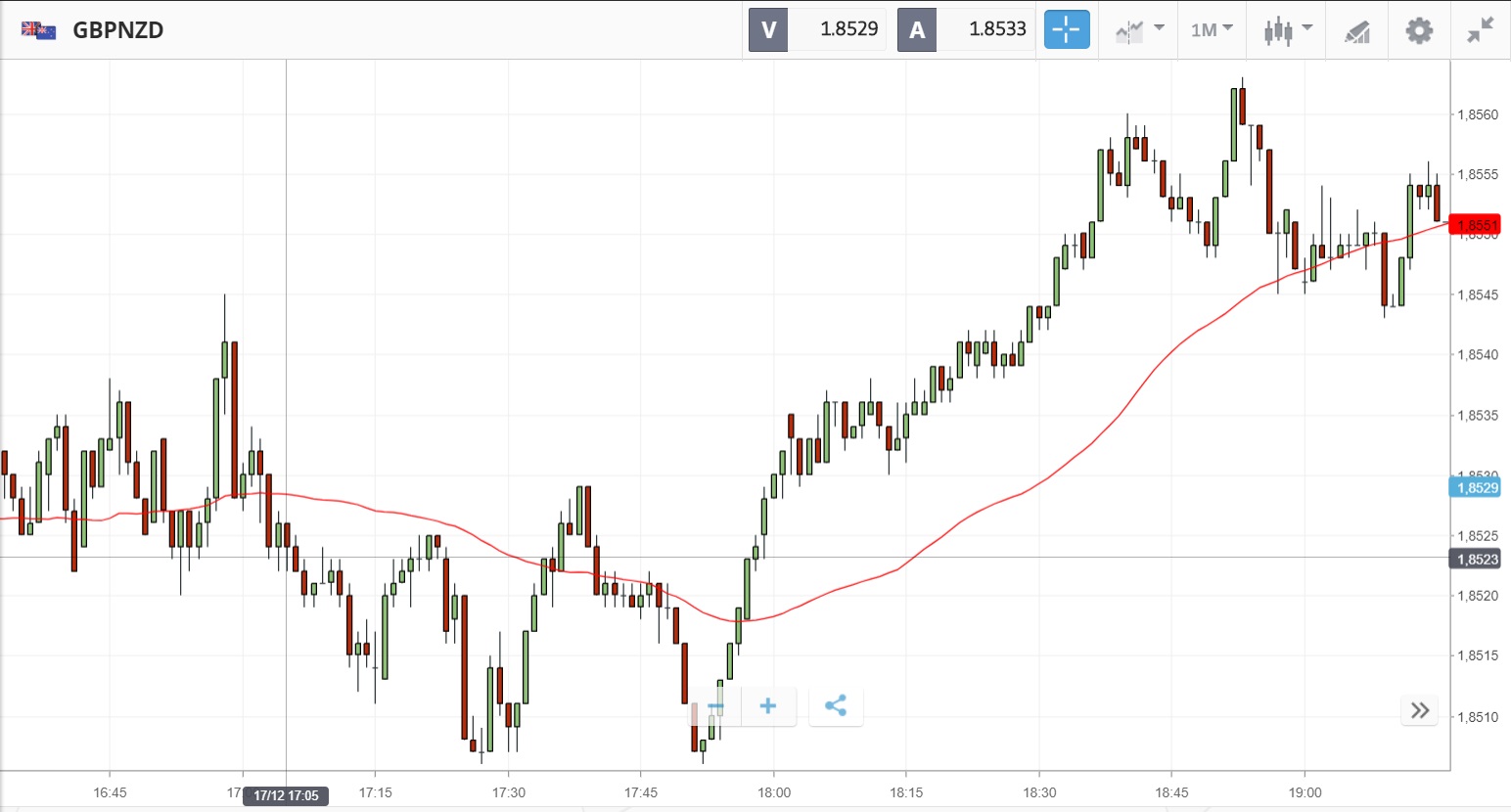The image size is (1511, 812).
Task: Click the A buy button
Action: (x=917, y=29)
